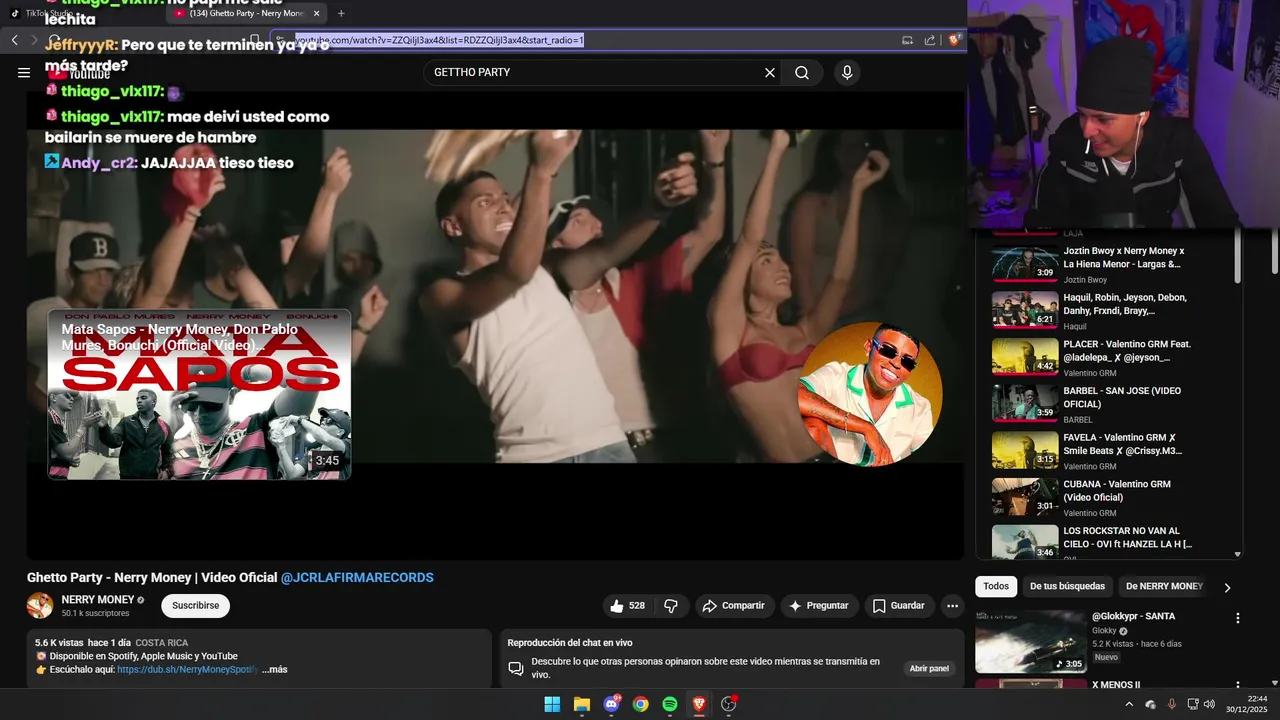Select the De tus búsquedas filter chip
Screen dimensions: 1280x720
(1067, 587)
